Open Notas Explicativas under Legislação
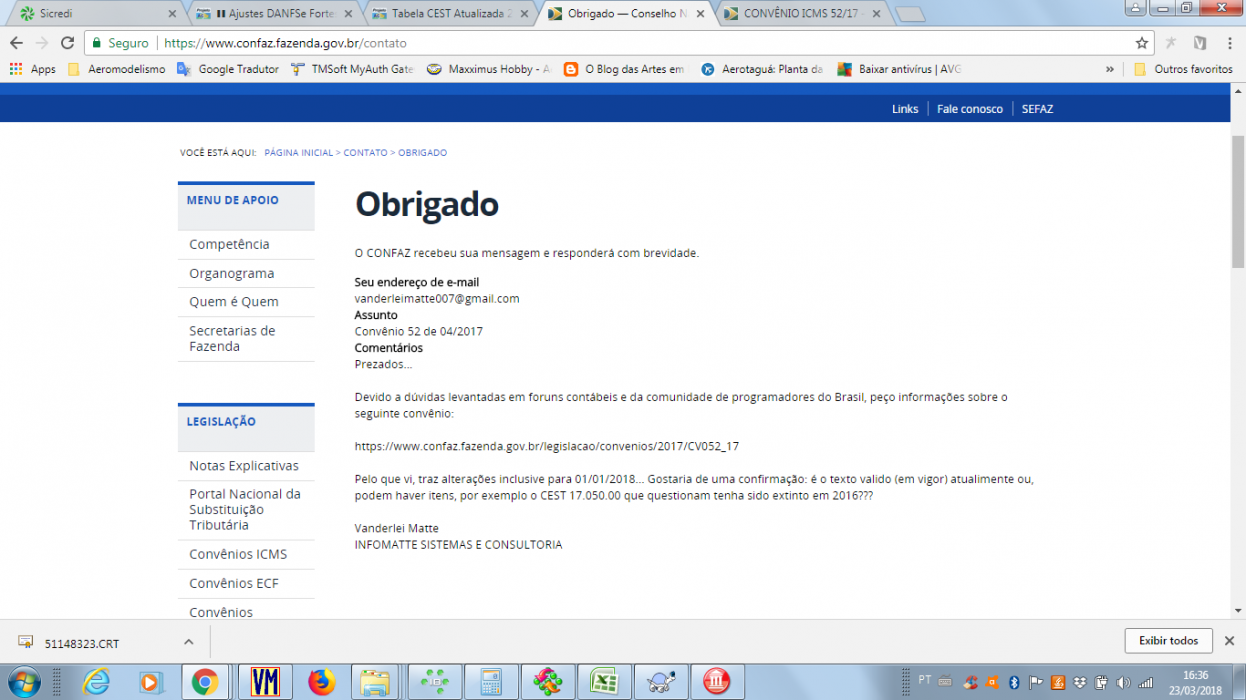1246x700 pixels. 244,466
